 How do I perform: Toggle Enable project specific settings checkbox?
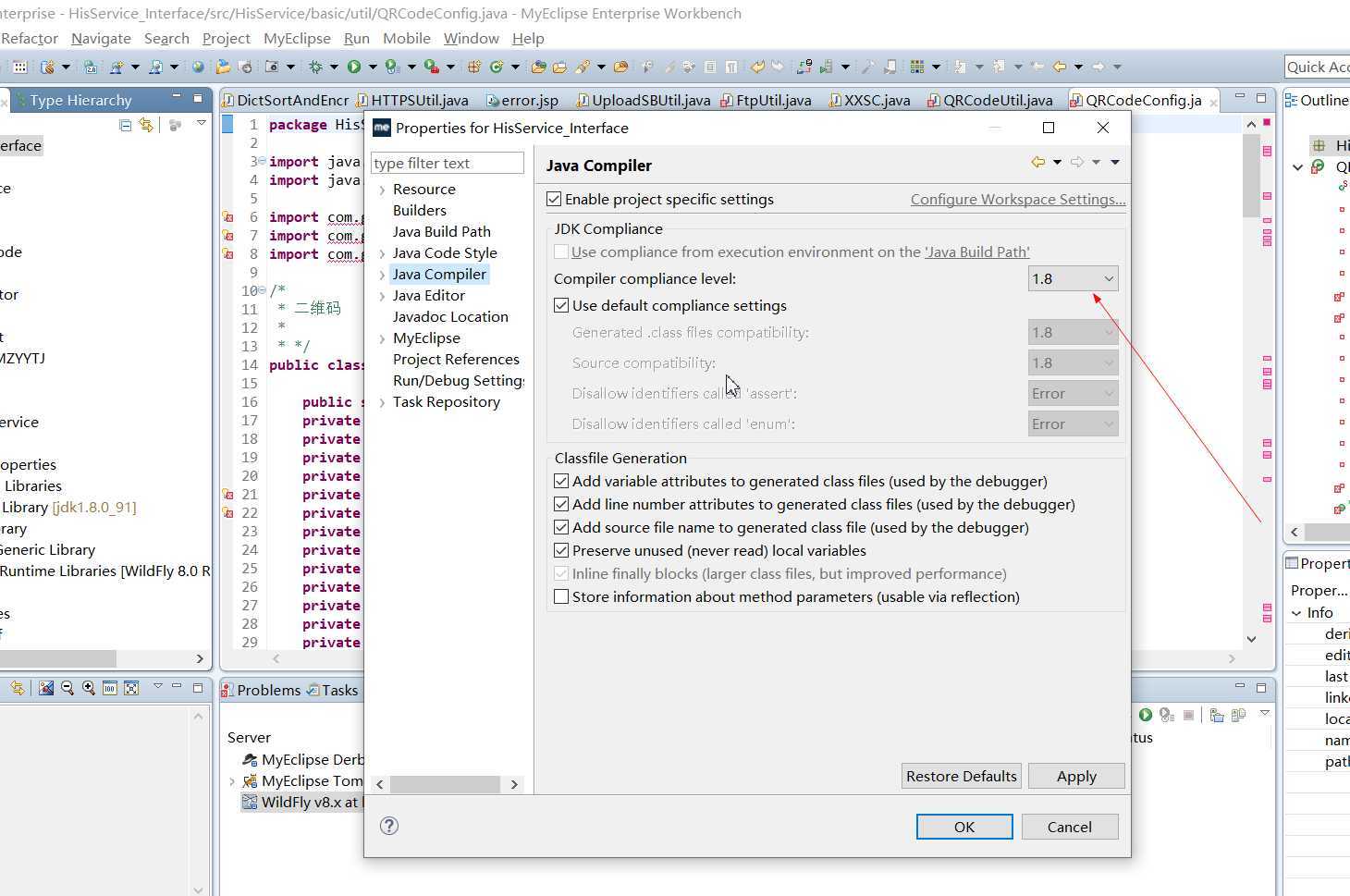click(x=554, y=199)
